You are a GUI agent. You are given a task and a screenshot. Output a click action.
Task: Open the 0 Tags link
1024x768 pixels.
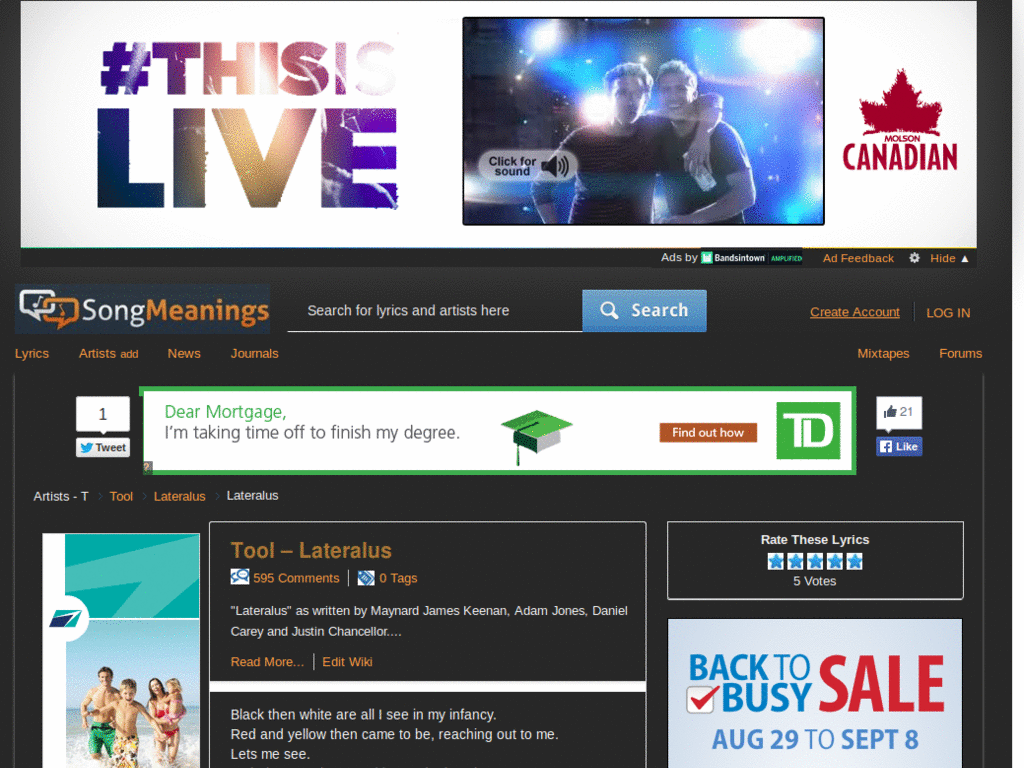(398, 578)
